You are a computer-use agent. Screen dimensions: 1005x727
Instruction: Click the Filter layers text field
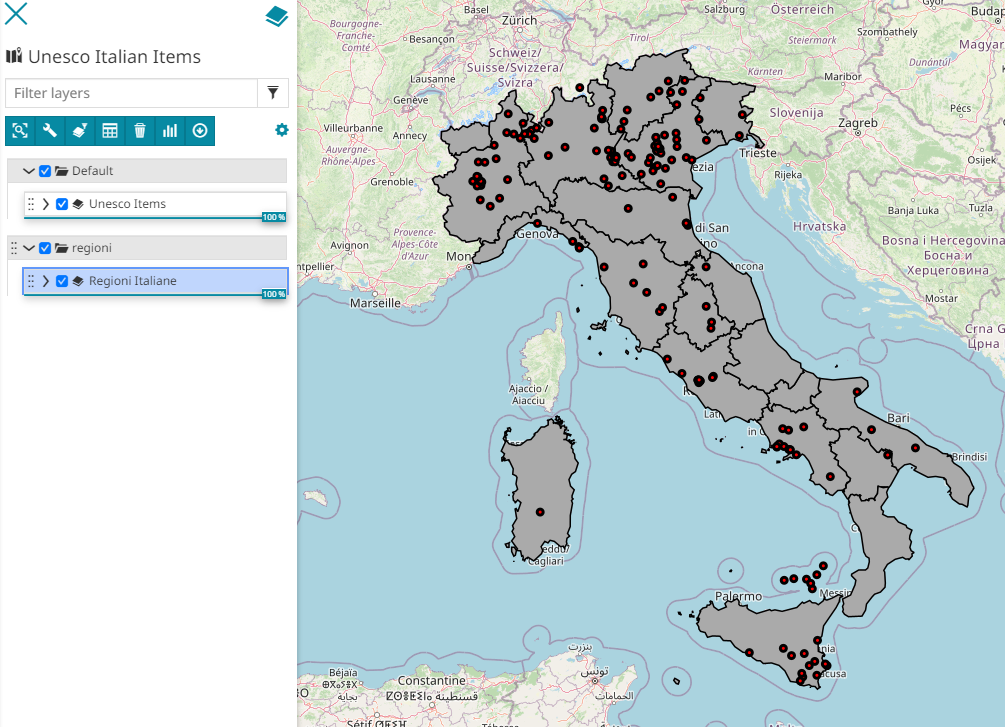coord(131,93)
